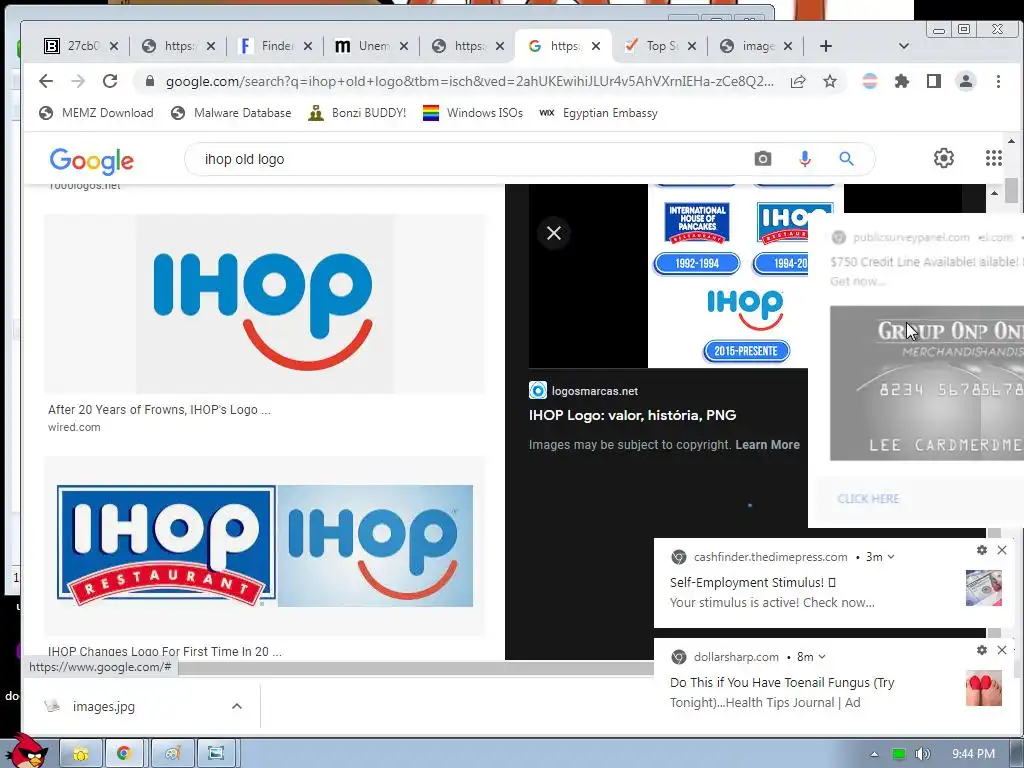Open Chrome from the taskbar

(x=123, y=754)
